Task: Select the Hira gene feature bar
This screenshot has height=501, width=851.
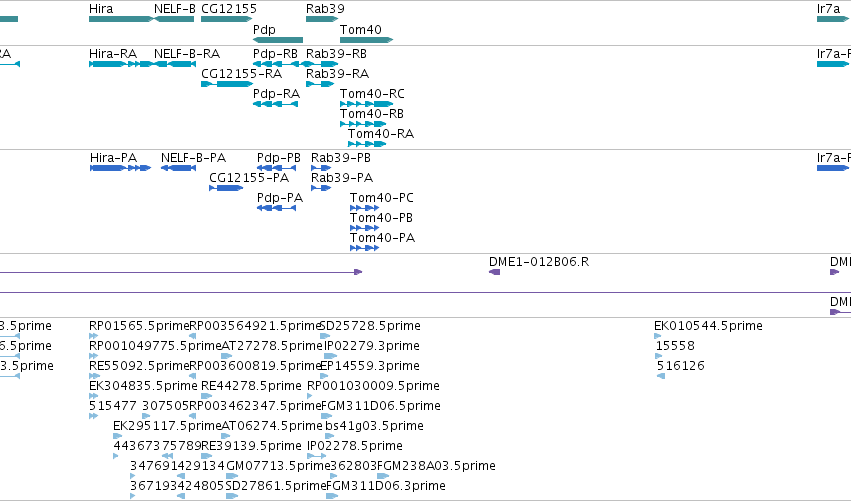Action: [122, 19]
